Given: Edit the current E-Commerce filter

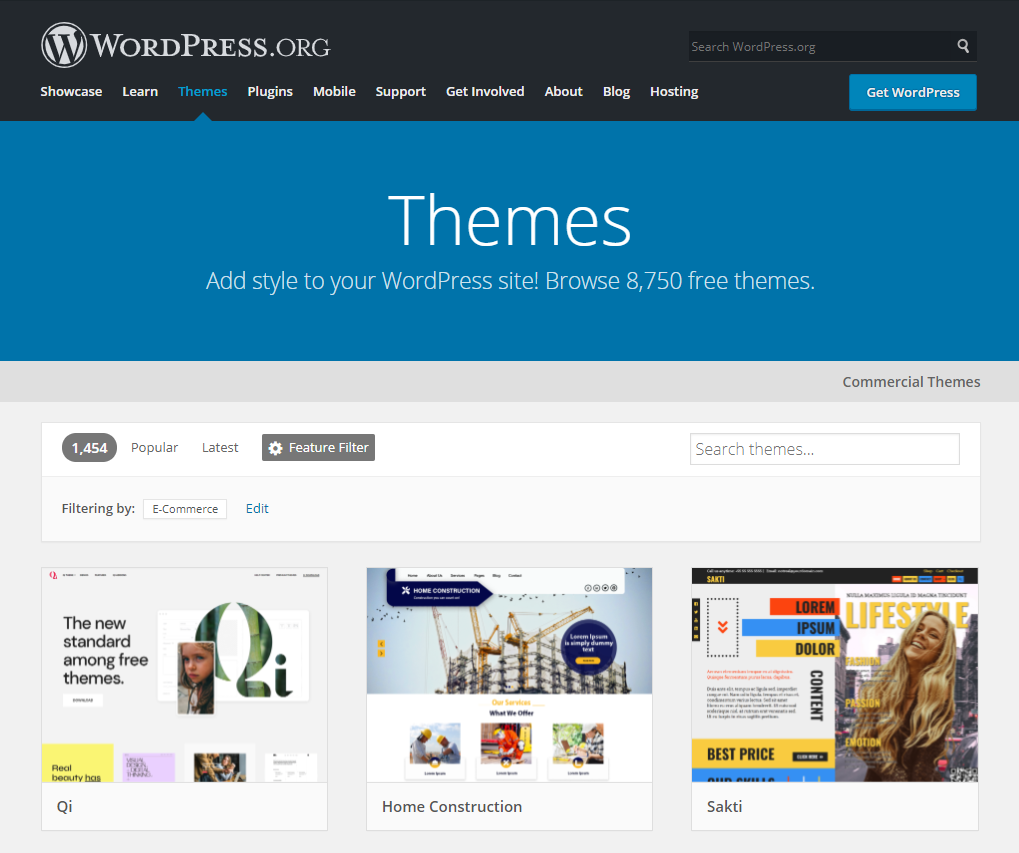Looking at the screenshot, I should click(x=257, y=509).
